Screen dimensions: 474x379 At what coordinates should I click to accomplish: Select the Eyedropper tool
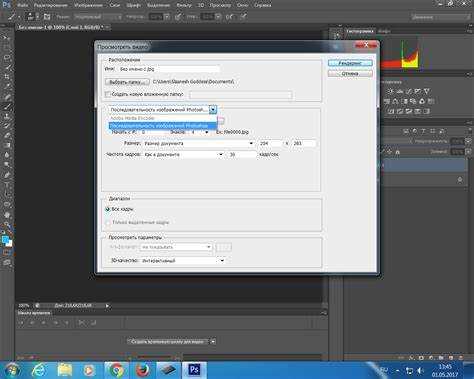pyautogui.click(x=7, y=87)
